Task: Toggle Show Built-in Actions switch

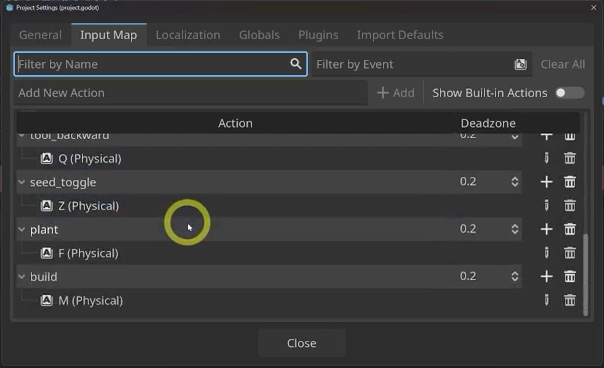Action: tap(570, 93)
